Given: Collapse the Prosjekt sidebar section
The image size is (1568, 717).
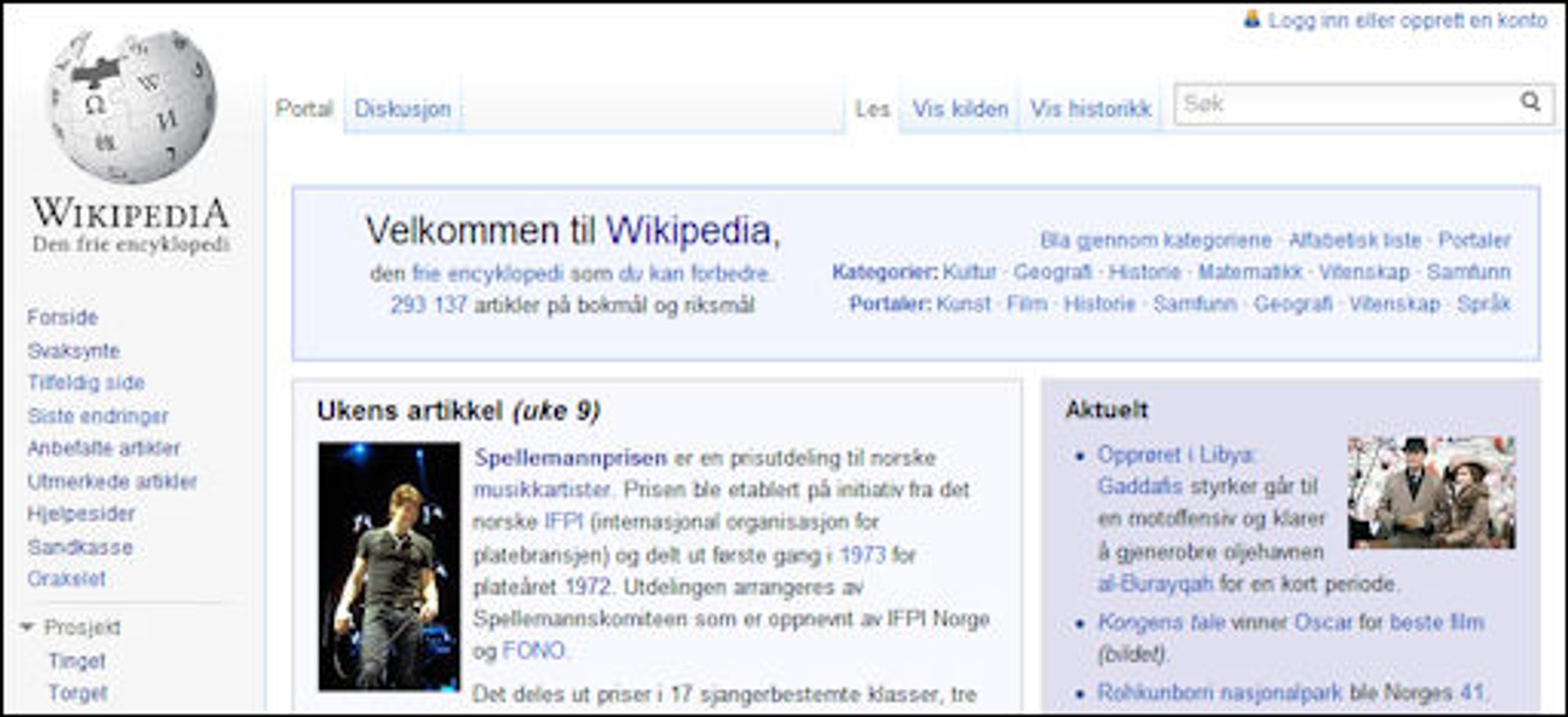Looking at the screenshot, I should coord(27,627).
